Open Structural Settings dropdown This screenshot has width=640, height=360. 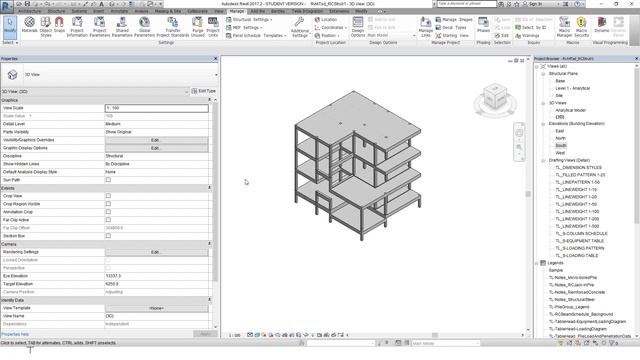(x=249, y=20)
